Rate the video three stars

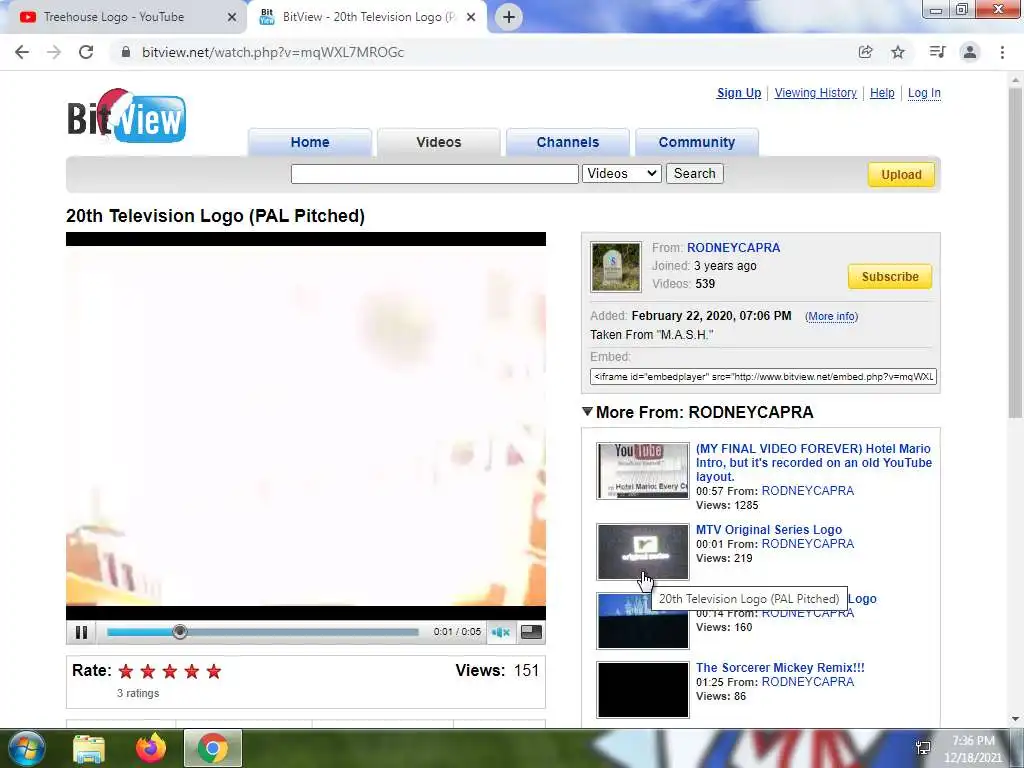pos(170,671)
